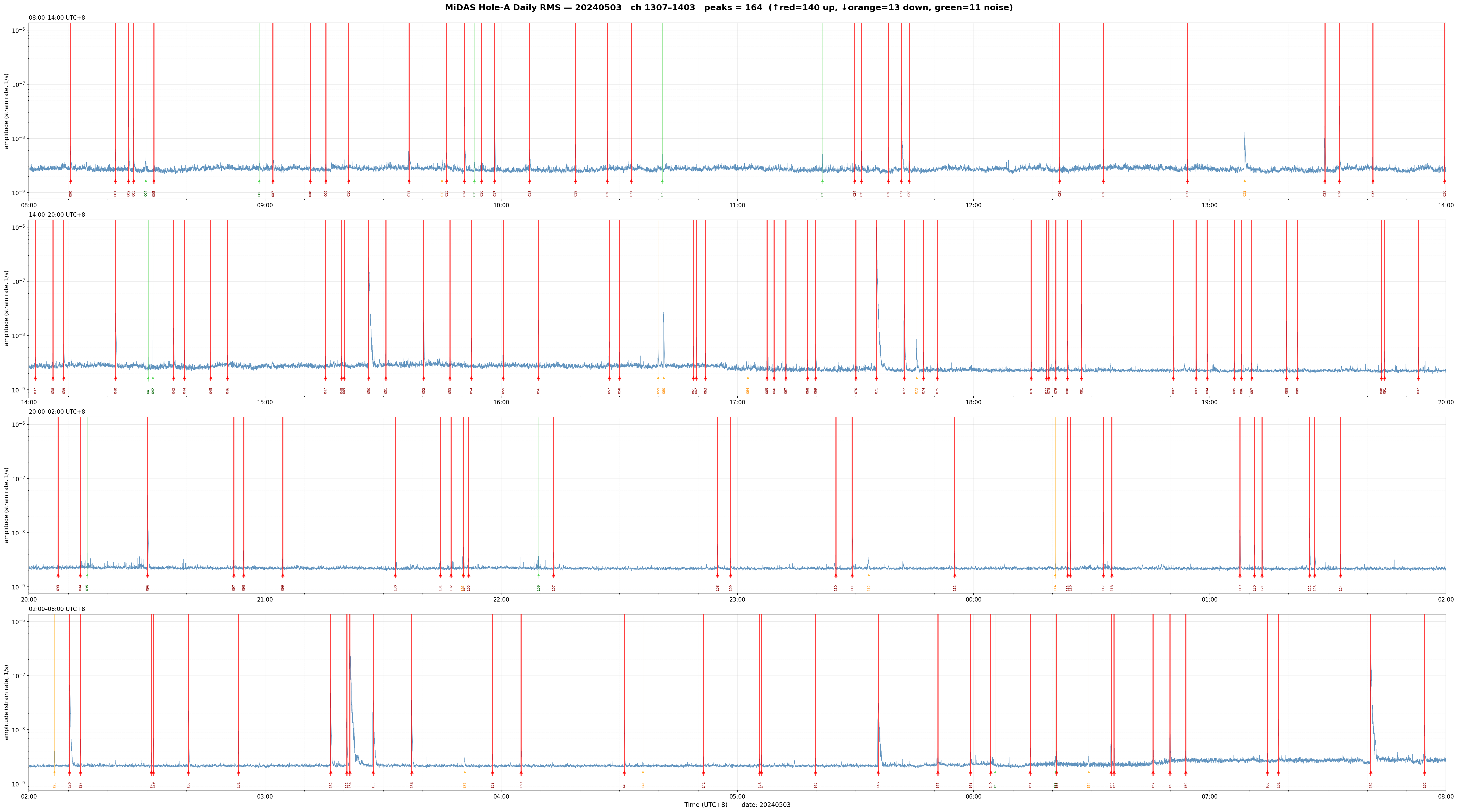Select red peak marker 113
The image size is (1458, 812).
pos(955,575)
